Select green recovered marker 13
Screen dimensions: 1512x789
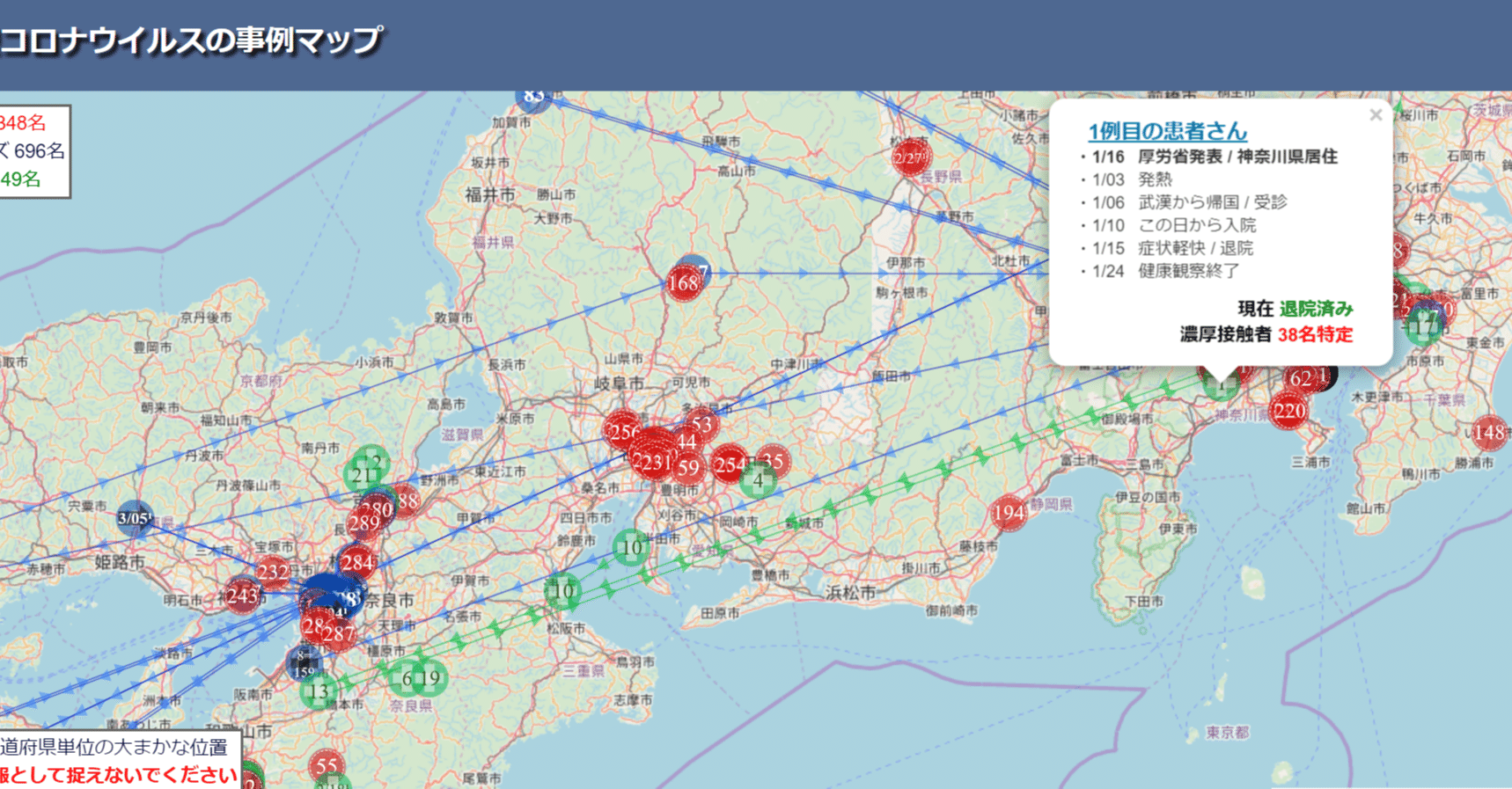tap(318, 691)
